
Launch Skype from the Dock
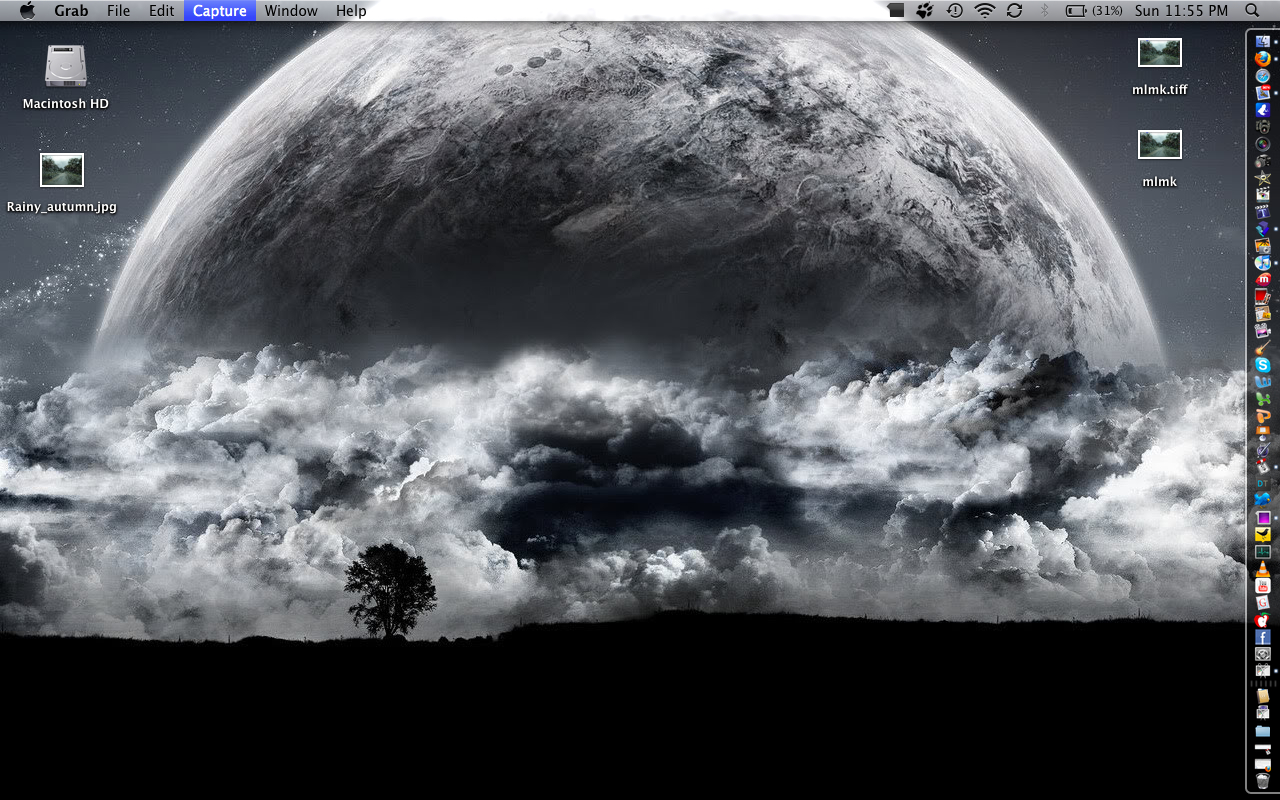(x=1263, y=365)
